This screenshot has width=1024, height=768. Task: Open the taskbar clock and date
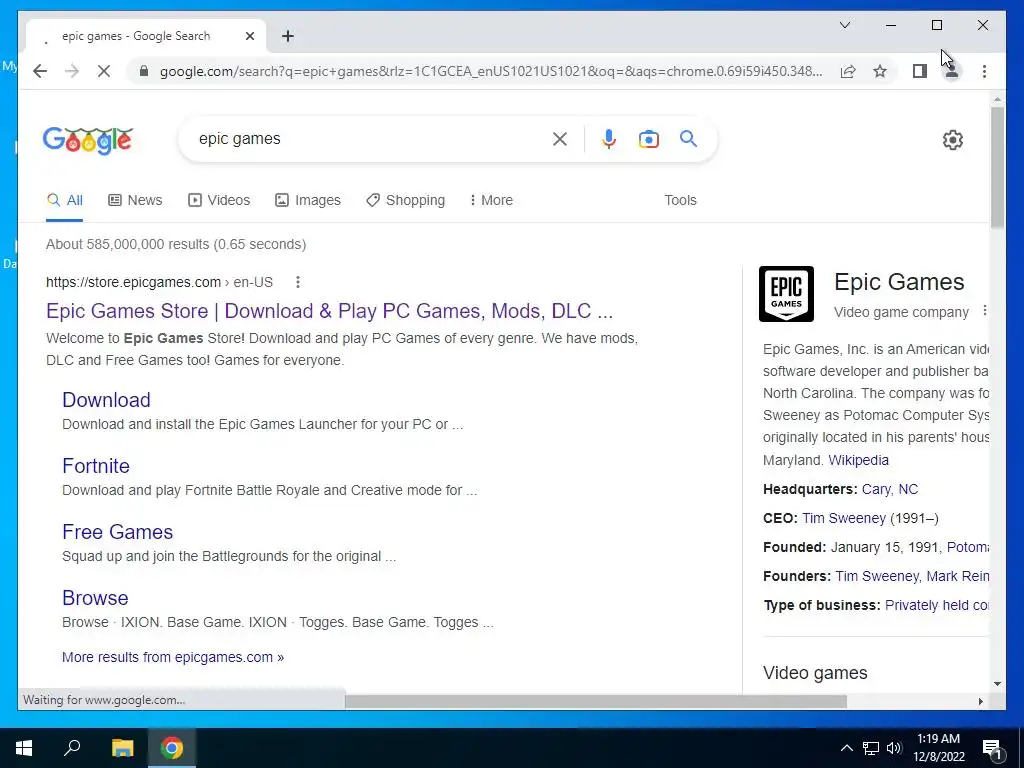click(938, 748)
